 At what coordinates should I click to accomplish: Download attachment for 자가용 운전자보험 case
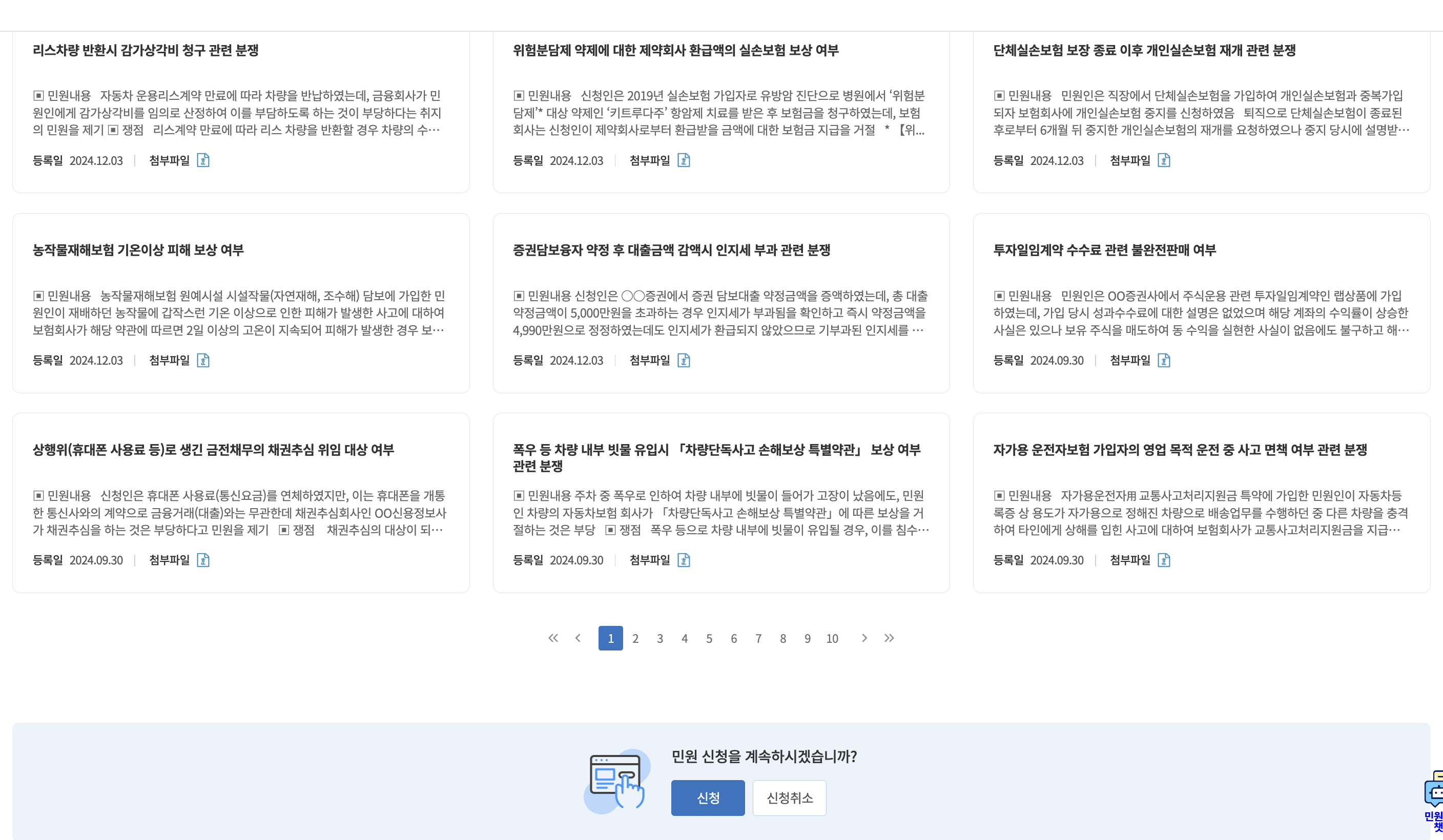pos(1164,560)
